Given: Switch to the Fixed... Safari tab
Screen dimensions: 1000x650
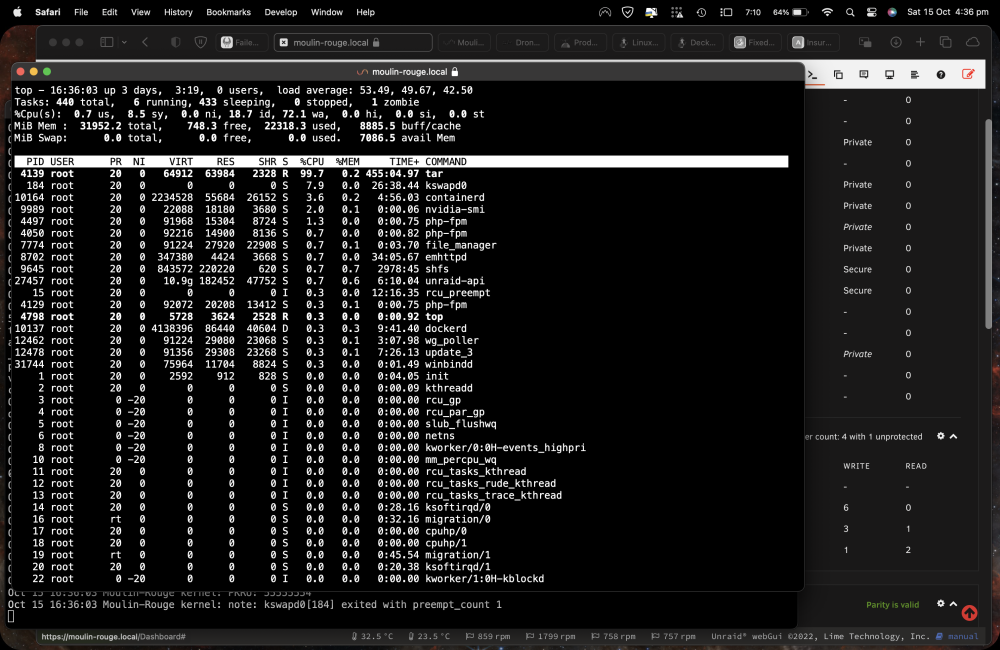Looking at the screenshot, I should click(x=755, y=42).
